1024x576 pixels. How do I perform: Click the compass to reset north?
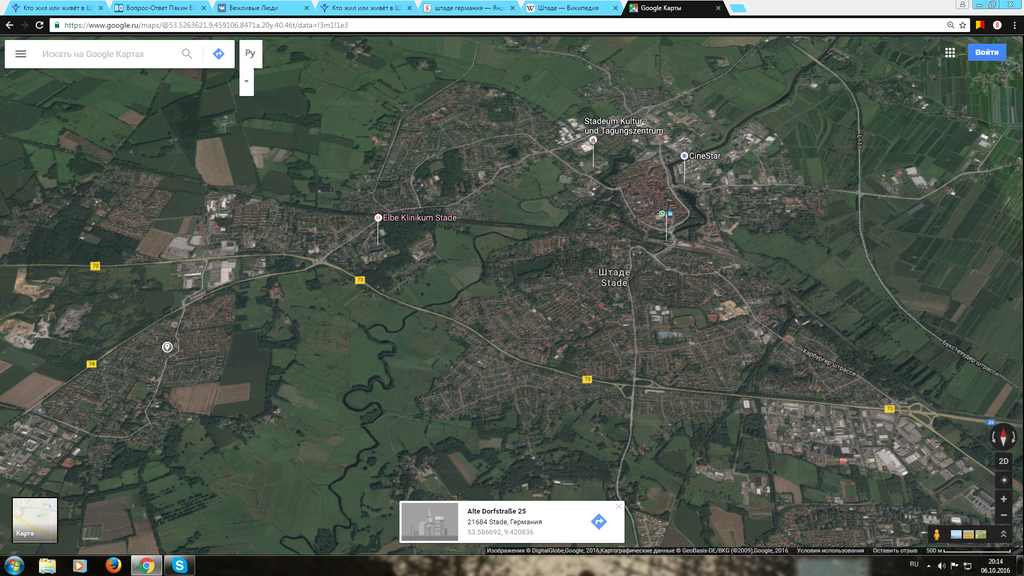[x=1003, y=436]
